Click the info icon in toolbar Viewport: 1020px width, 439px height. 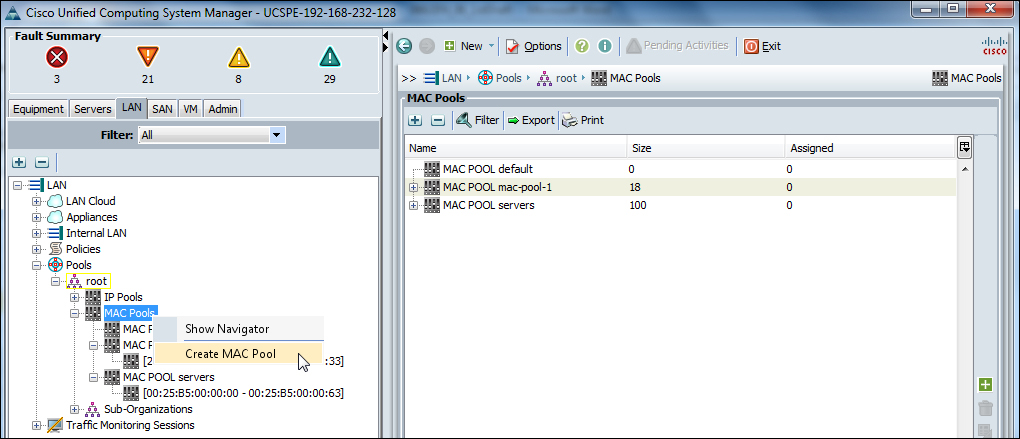605,46
